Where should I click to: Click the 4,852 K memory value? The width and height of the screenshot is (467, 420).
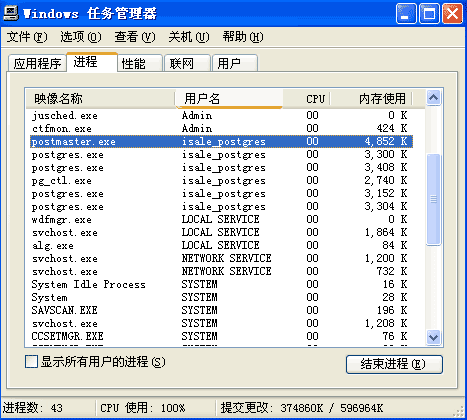[x=386, y=141]
